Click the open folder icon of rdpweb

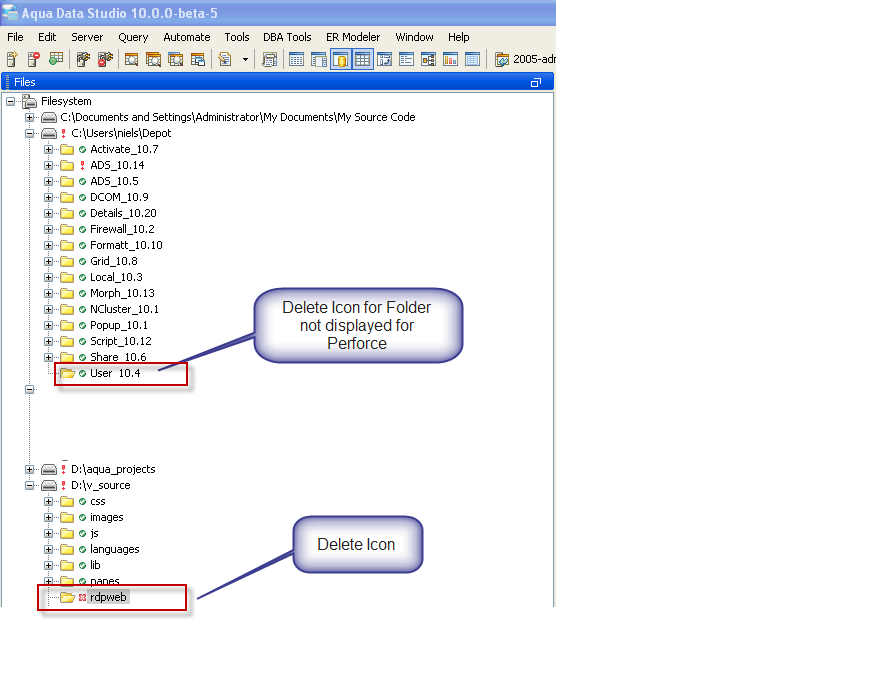(x=68, y=597)
